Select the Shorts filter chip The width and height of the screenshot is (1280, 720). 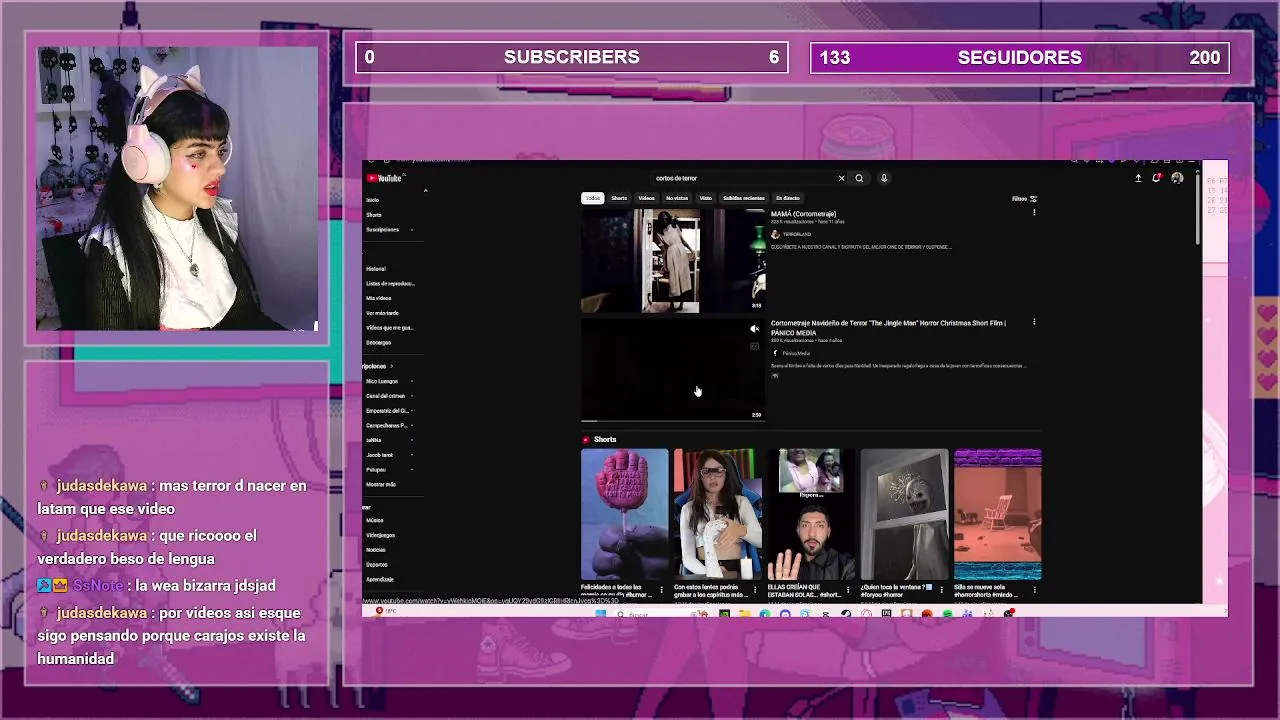pyautogui.click(x=619, y=198)
